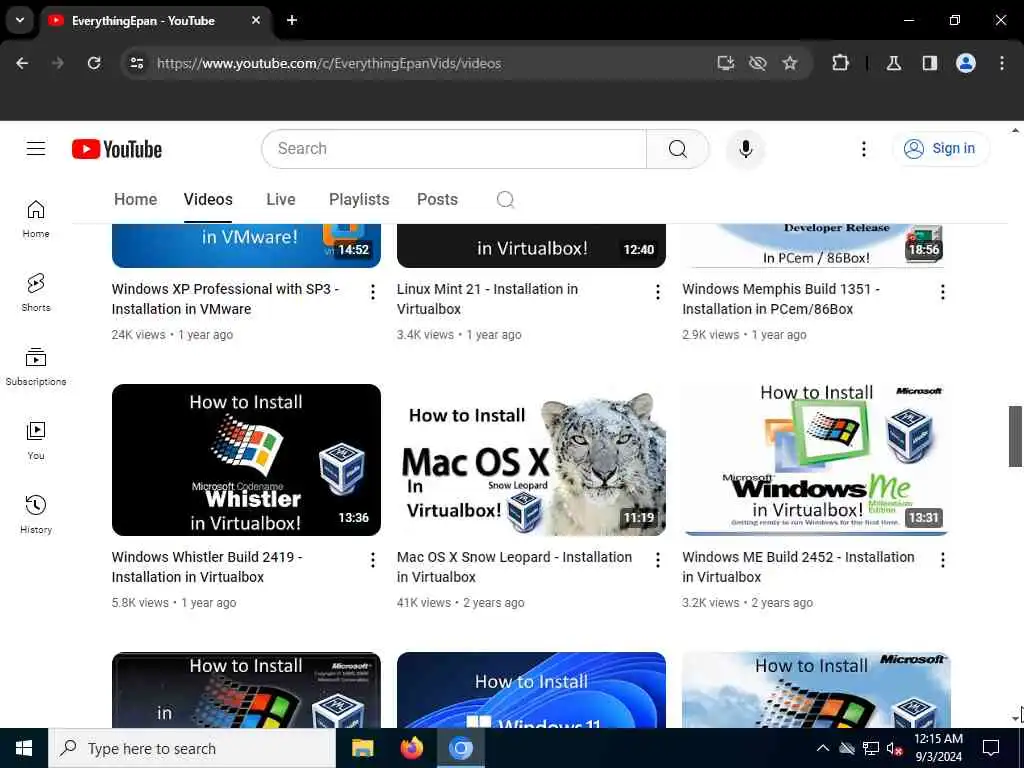
Task: Open options for Windows XP Professional video
Action: [372, 292]
